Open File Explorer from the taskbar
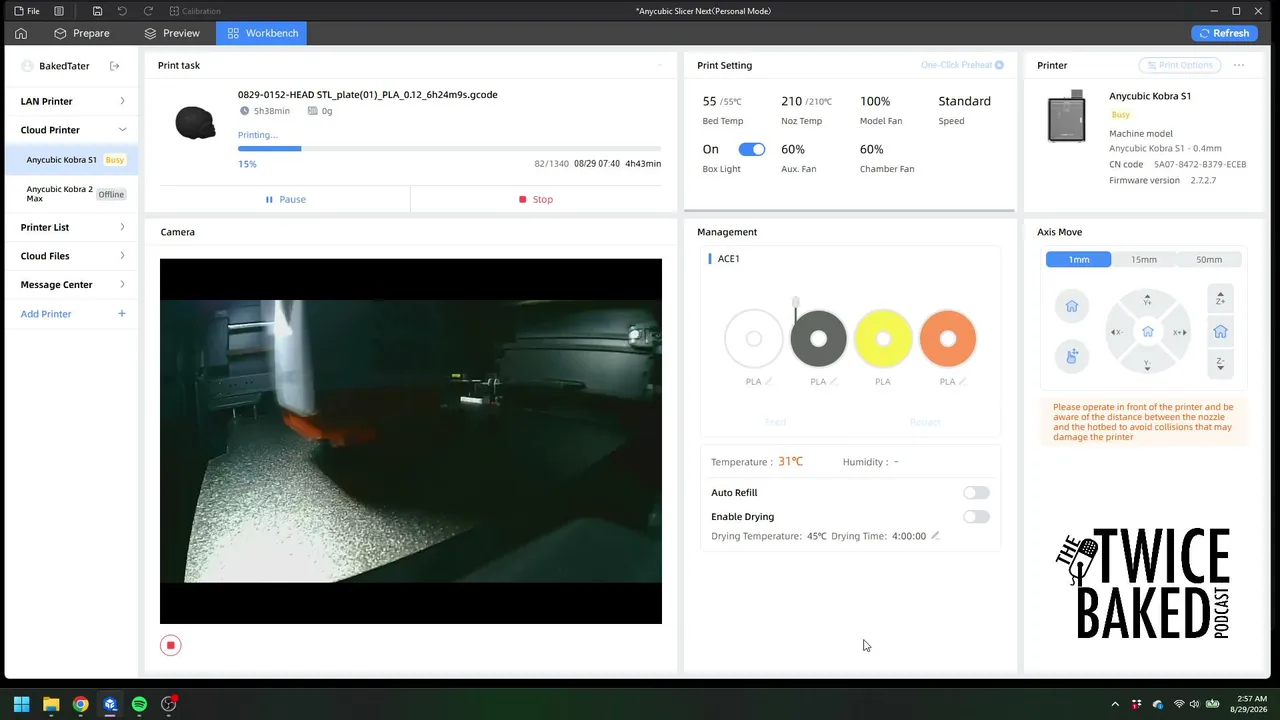This screenshot has width=1280, height=720. (x=51, y=704)
